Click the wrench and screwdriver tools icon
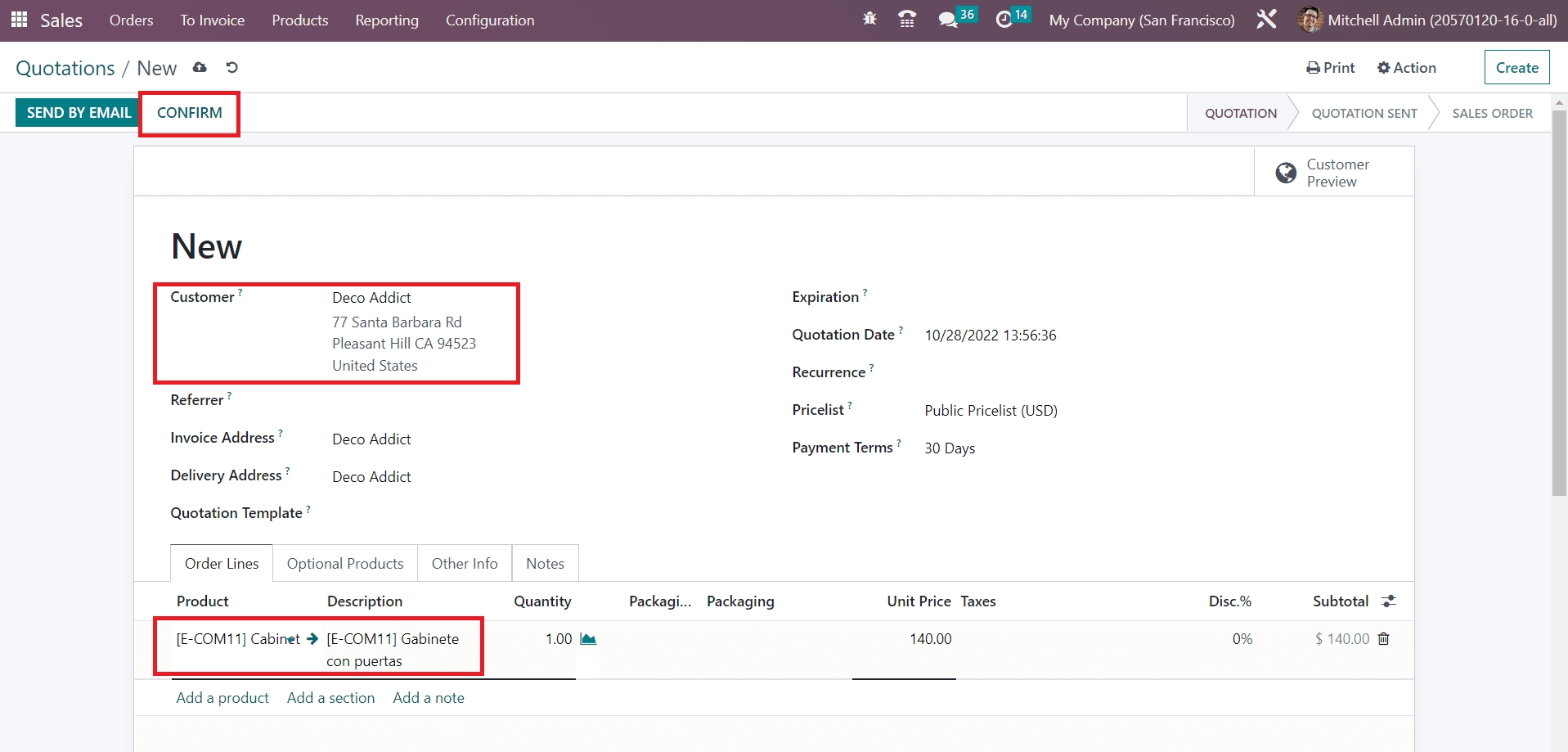The height and width of the screenshot is (752, 1568). pyautogui.click(x=1266, y=20)
